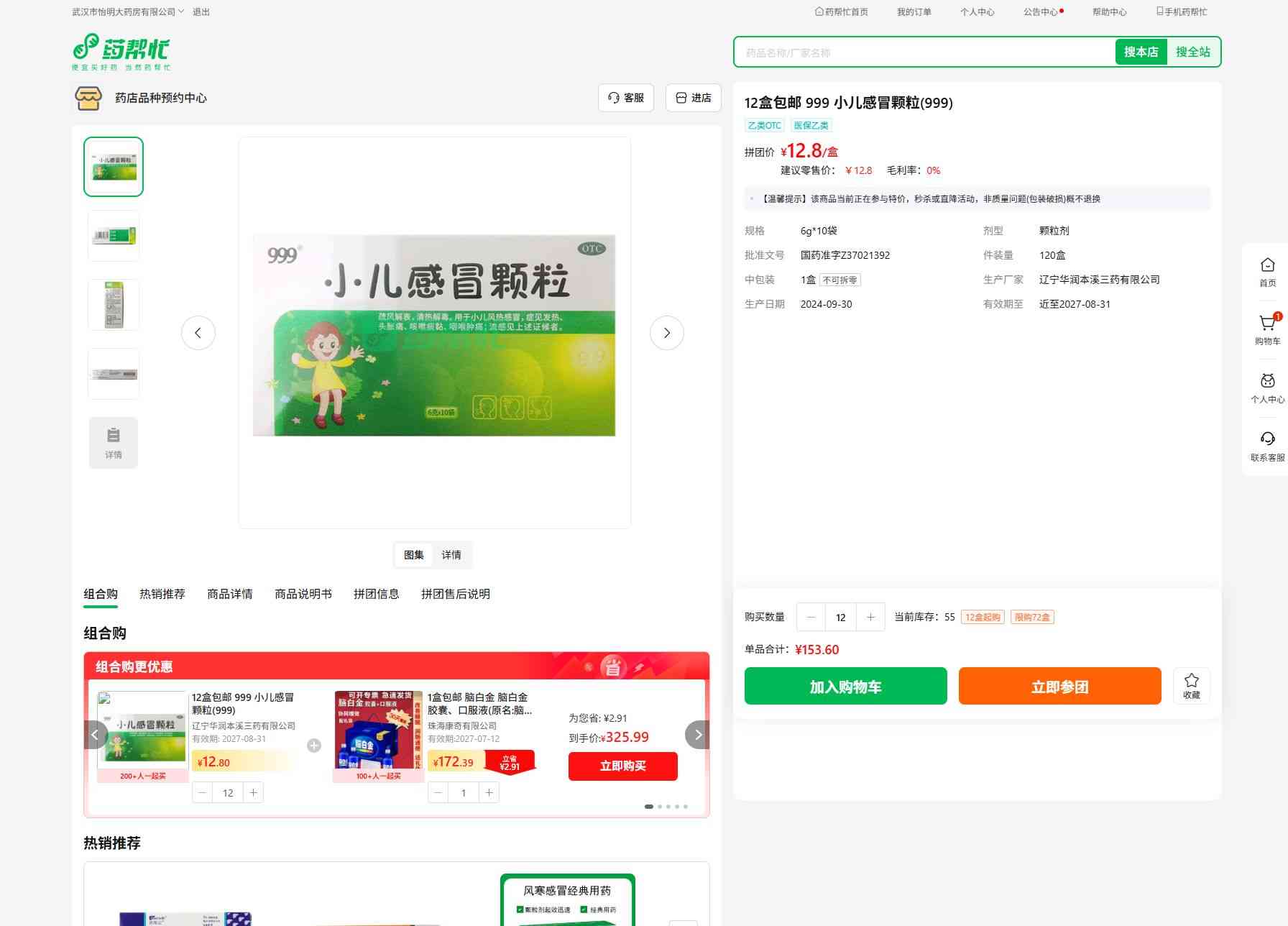Click the 药帮忙 logo
This screenshot has height=926, width=1288.
point(121,52)
